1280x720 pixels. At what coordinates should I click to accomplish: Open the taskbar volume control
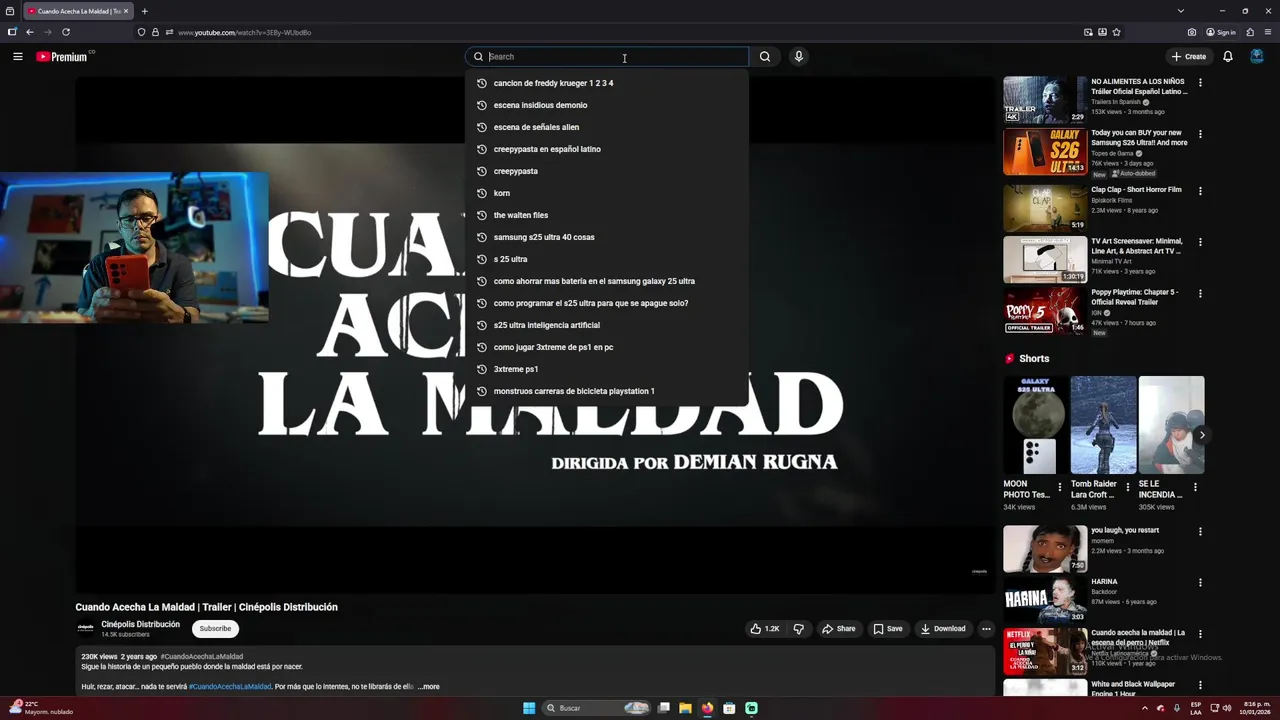(1227, 708)
